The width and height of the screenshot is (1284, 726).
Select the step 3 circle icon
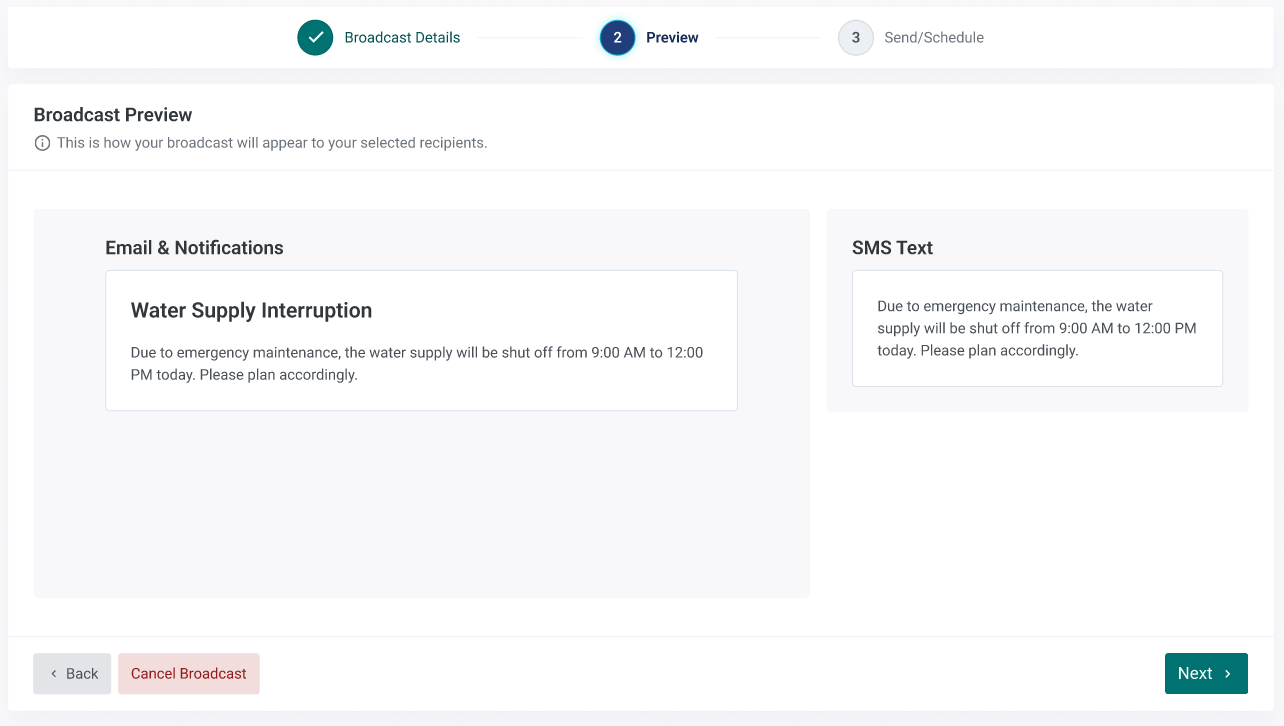pos(856,38)
